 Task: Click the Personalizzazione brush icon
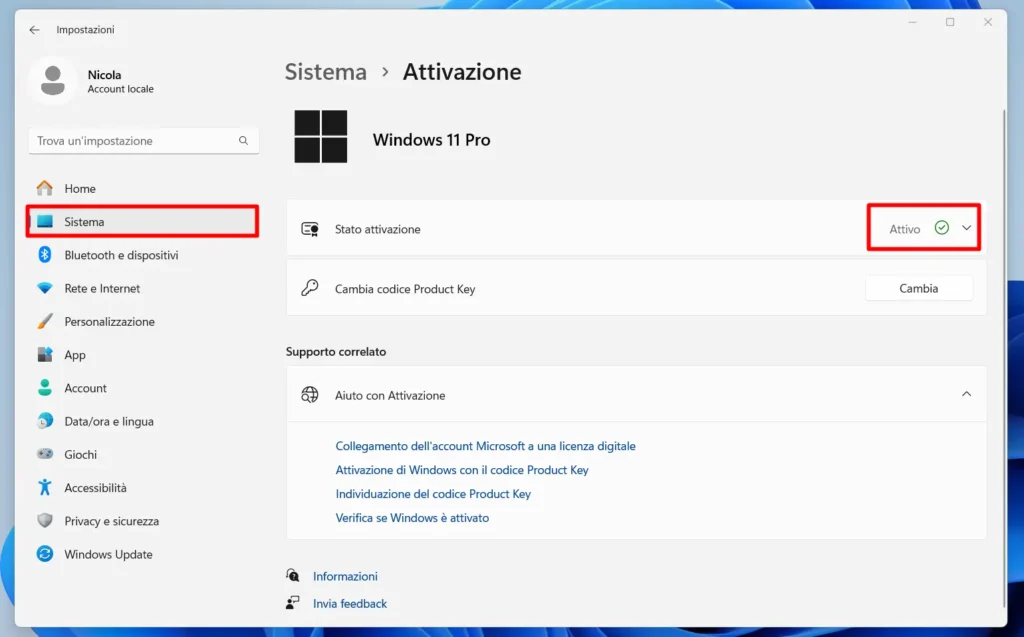pyautogui.click(x=44, y=321)
